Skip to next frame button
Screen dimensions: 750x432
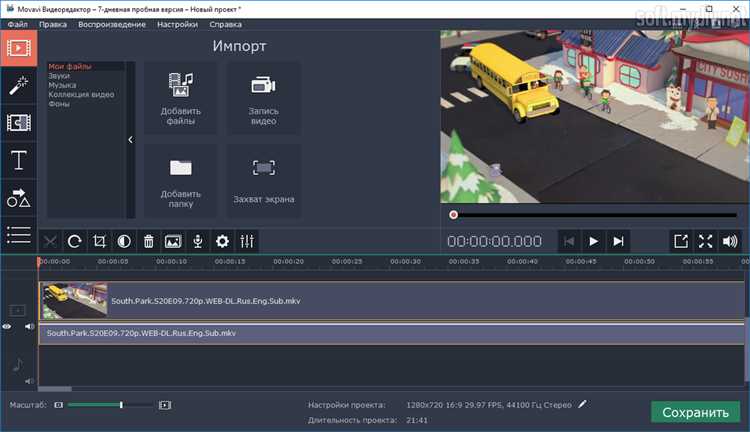click(x=618, y=241)
